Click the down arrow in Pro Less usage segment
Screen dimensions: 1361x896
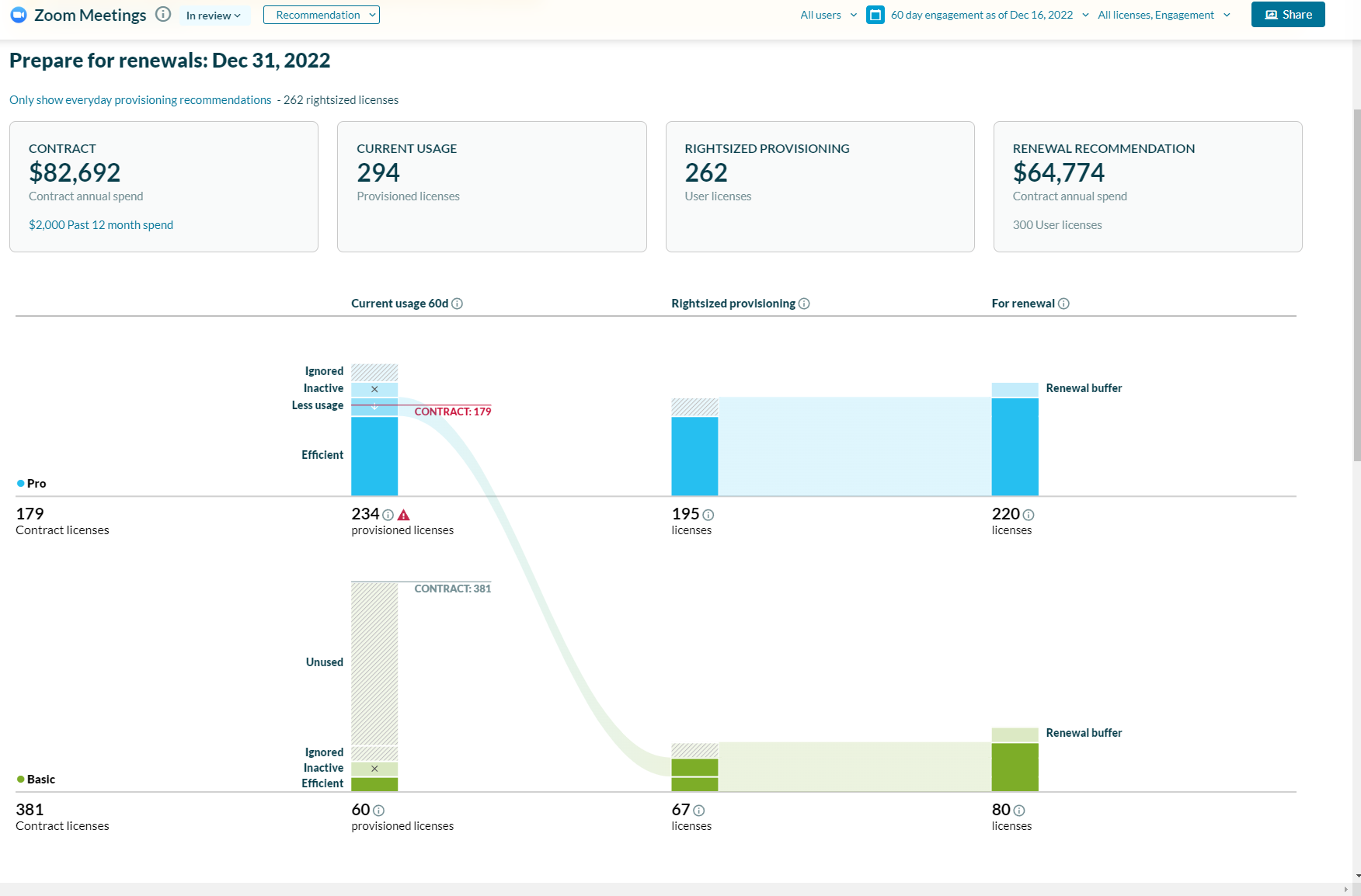coord(374,407)
